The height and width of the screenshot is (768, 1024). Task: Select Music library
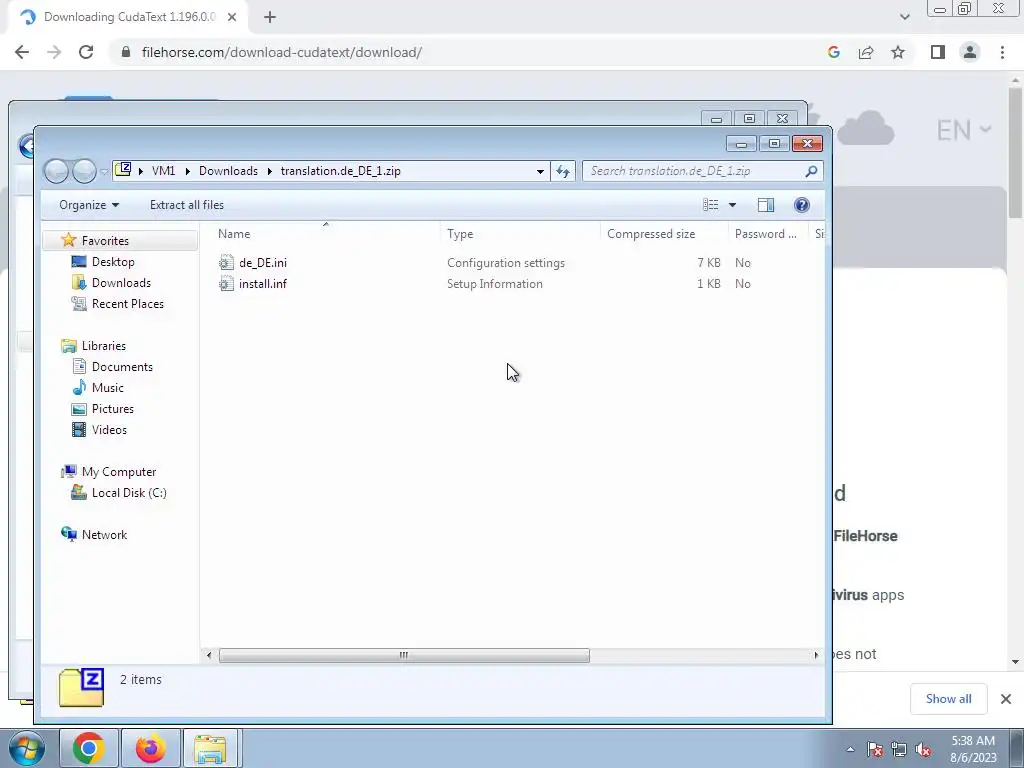108,388
